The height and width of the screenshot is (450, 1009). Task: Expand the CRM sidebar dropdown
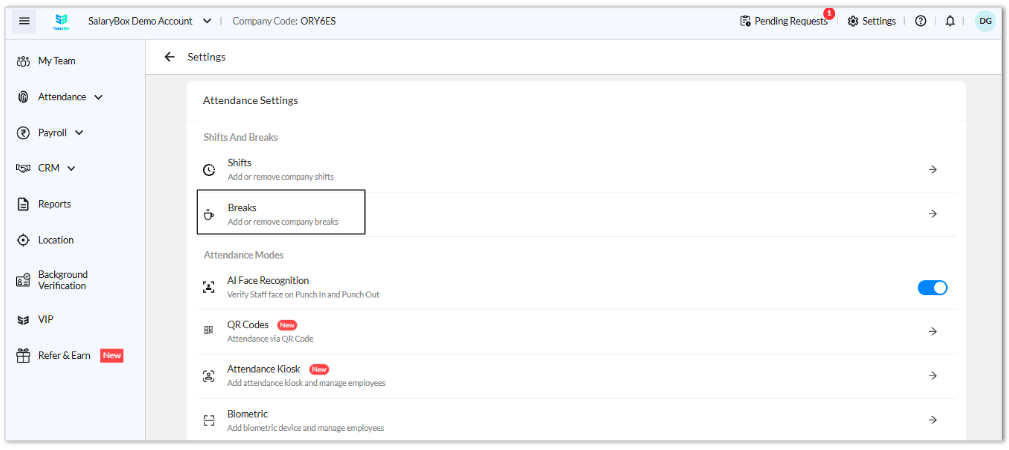(71, 169)
